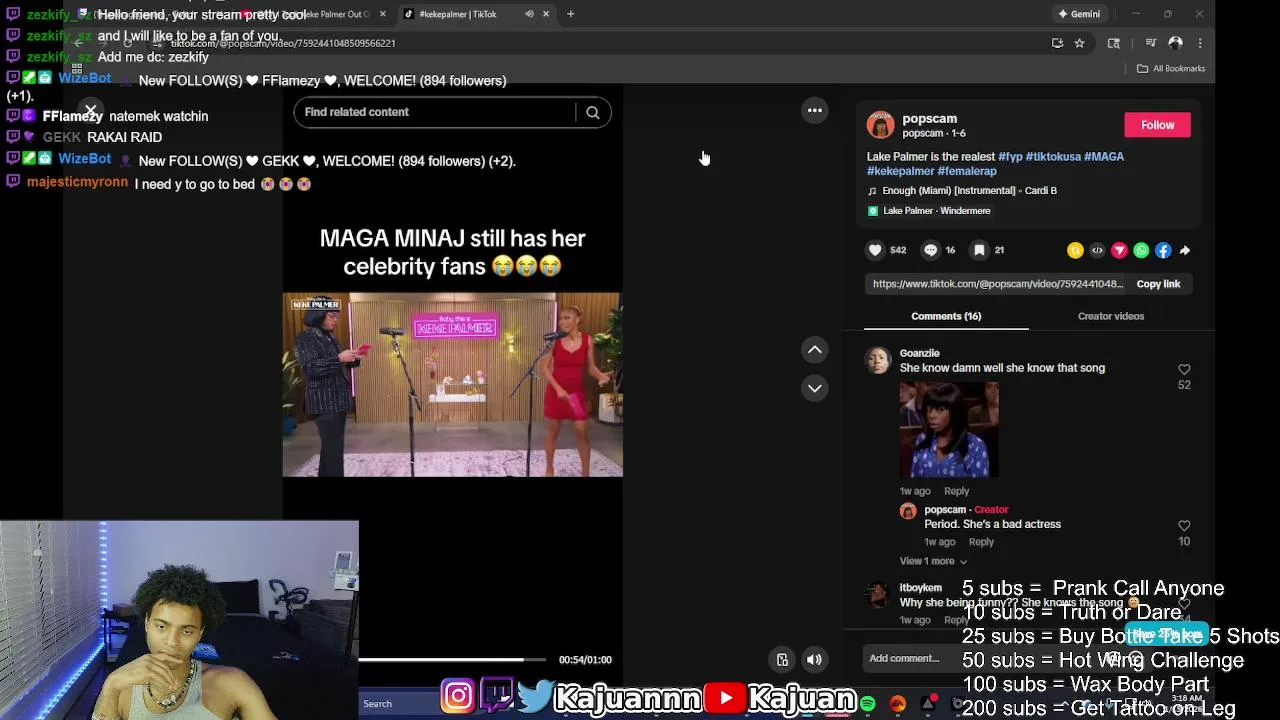Open Goanzile's profile avatar
The width and height of the screenshot is (1280, 720).
pyautogui.click(x=878, y=360)
